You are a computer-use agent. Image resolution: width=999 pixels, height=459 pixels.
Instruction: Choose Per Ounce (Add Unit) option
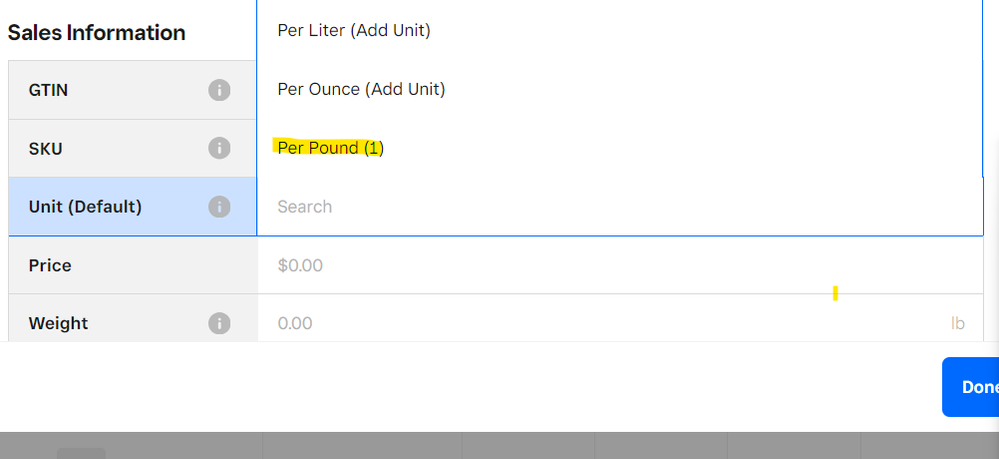pyautogui.click(x=361, y=89)
